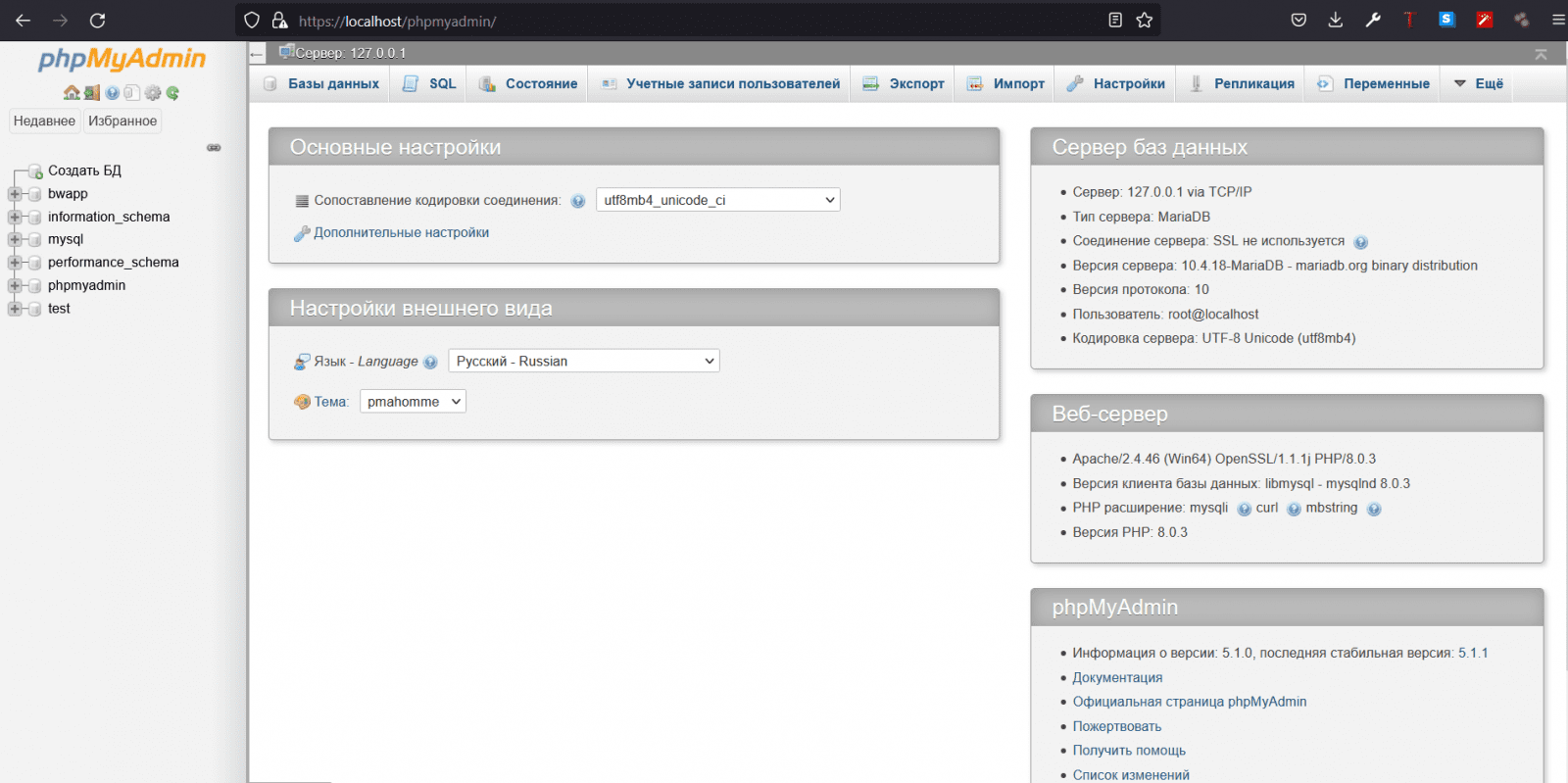
Task: Expand the mysql database tree node
Action: [x=15, y=239]
